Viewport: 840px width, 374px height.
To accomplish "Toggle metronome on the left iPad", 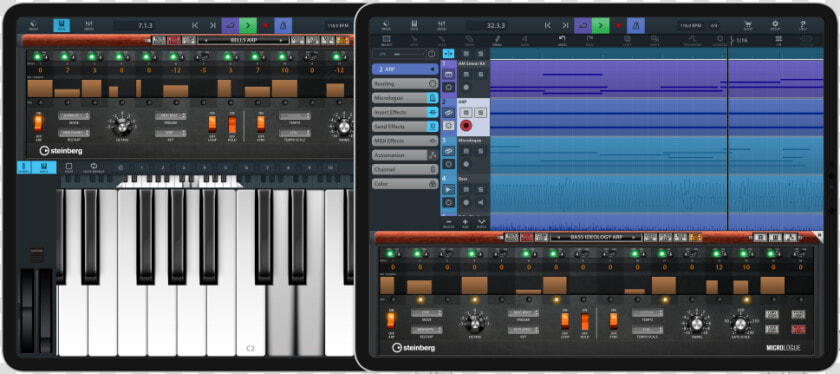I will 283,25.
